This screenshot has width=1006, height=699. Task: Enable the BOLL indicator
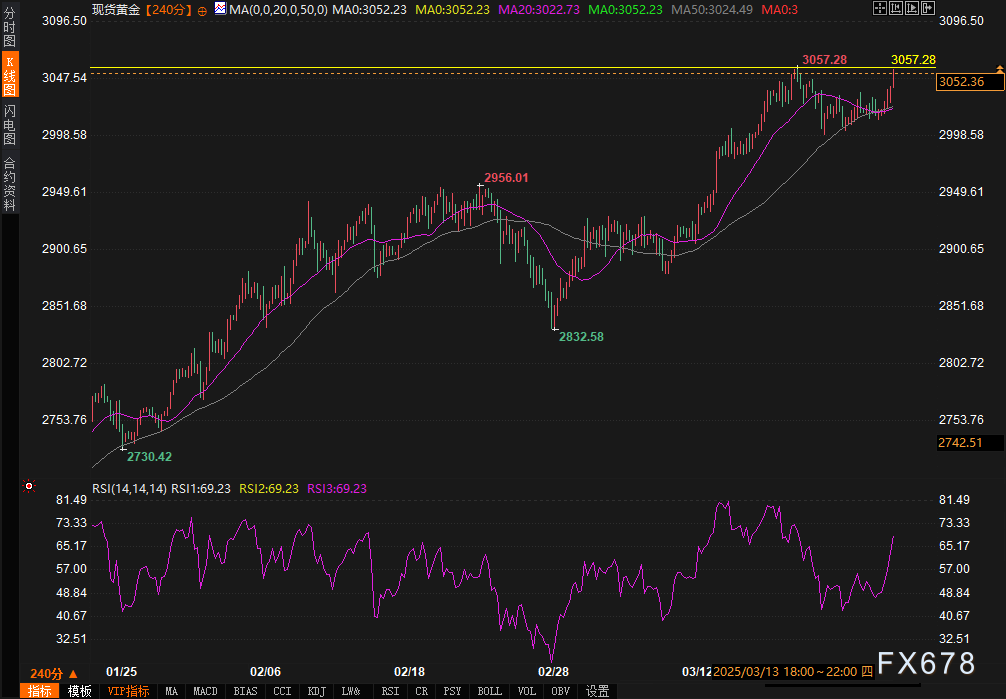point(489,691)
